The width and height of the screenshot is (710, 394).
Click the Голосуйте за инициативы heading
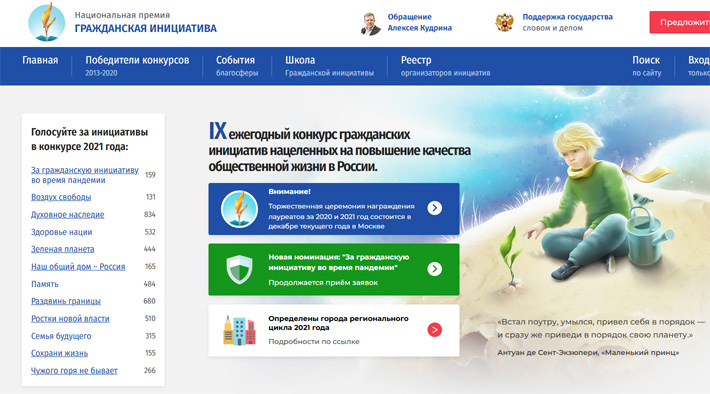click(89, 139)
